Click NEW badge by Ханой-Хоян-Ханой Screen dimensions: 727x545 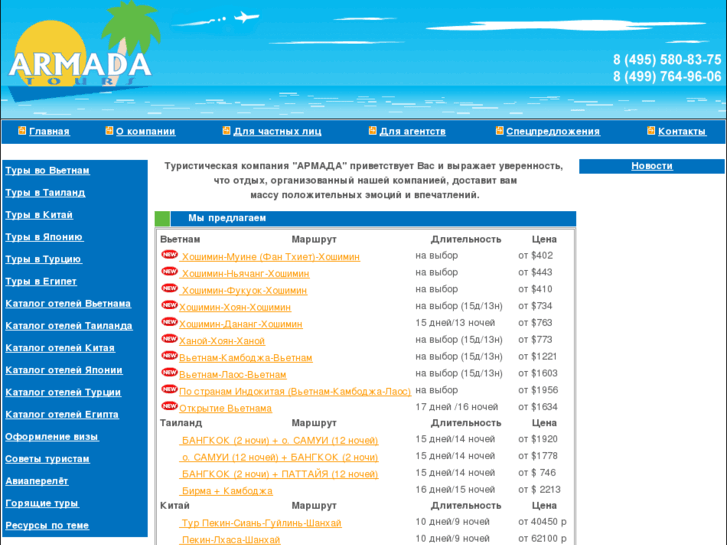pos(170,339)
